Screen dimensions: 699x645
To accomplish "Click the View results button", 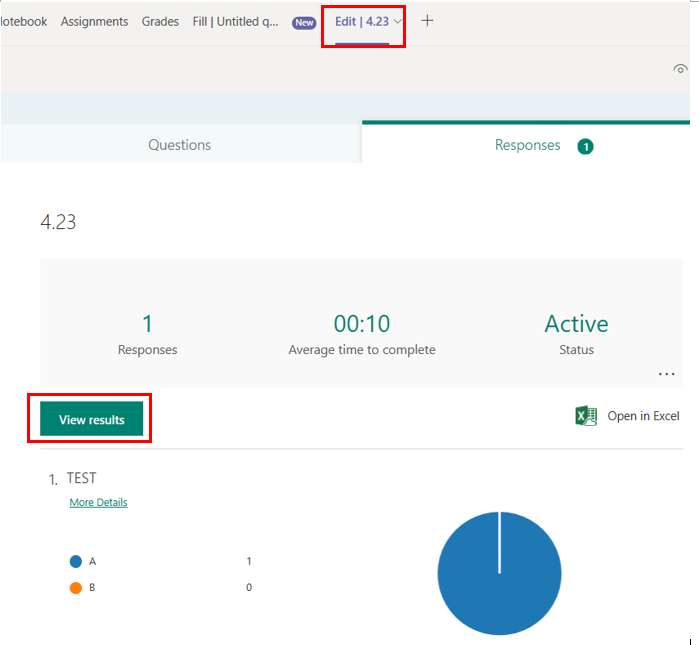I will tap(91, 419).
